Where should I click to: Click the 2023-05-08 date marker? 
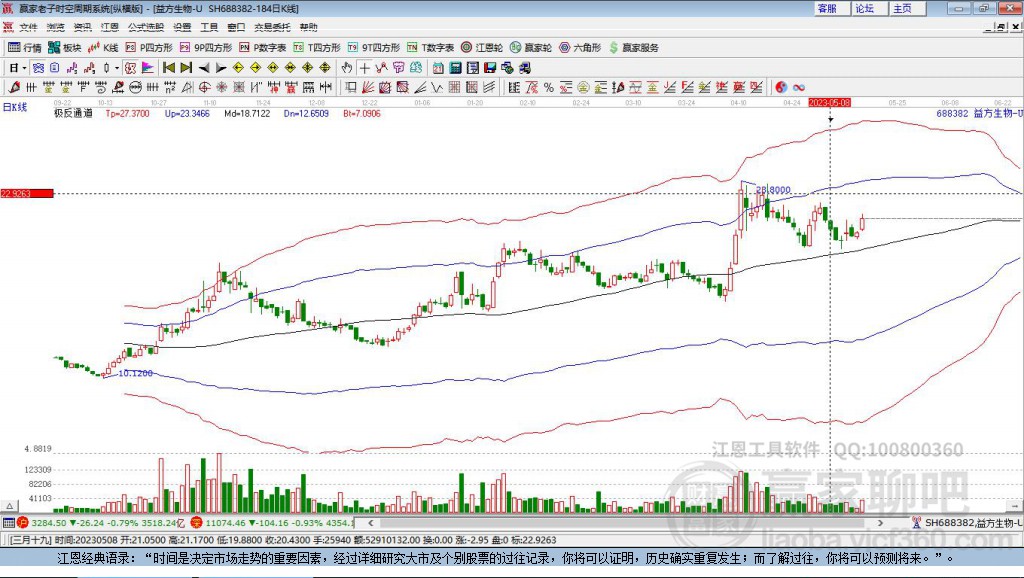pos(829,103)
